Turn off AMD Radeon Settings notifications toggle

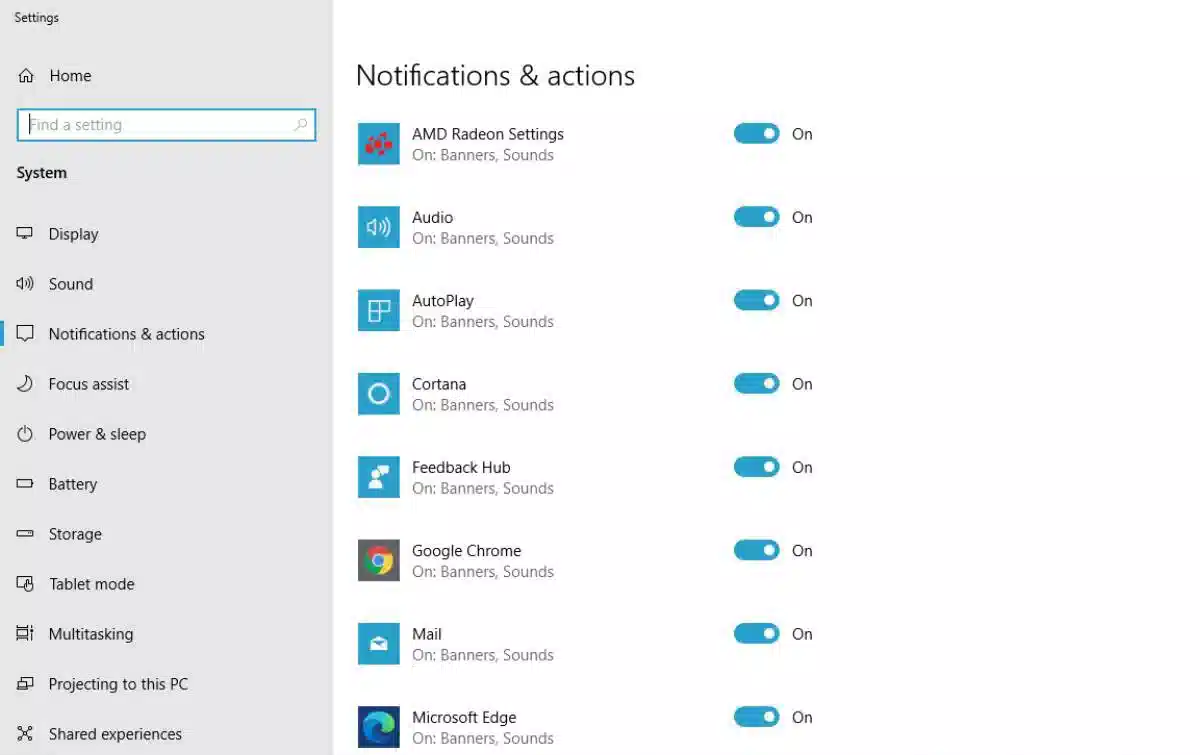tap(756, 134)
